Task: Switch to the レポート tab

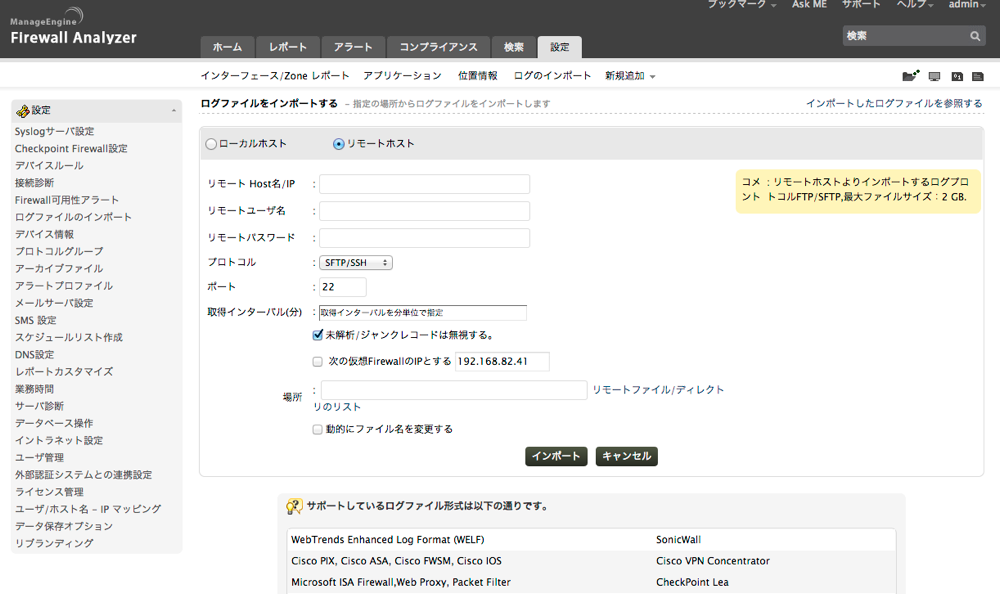Action: point(288,47)
